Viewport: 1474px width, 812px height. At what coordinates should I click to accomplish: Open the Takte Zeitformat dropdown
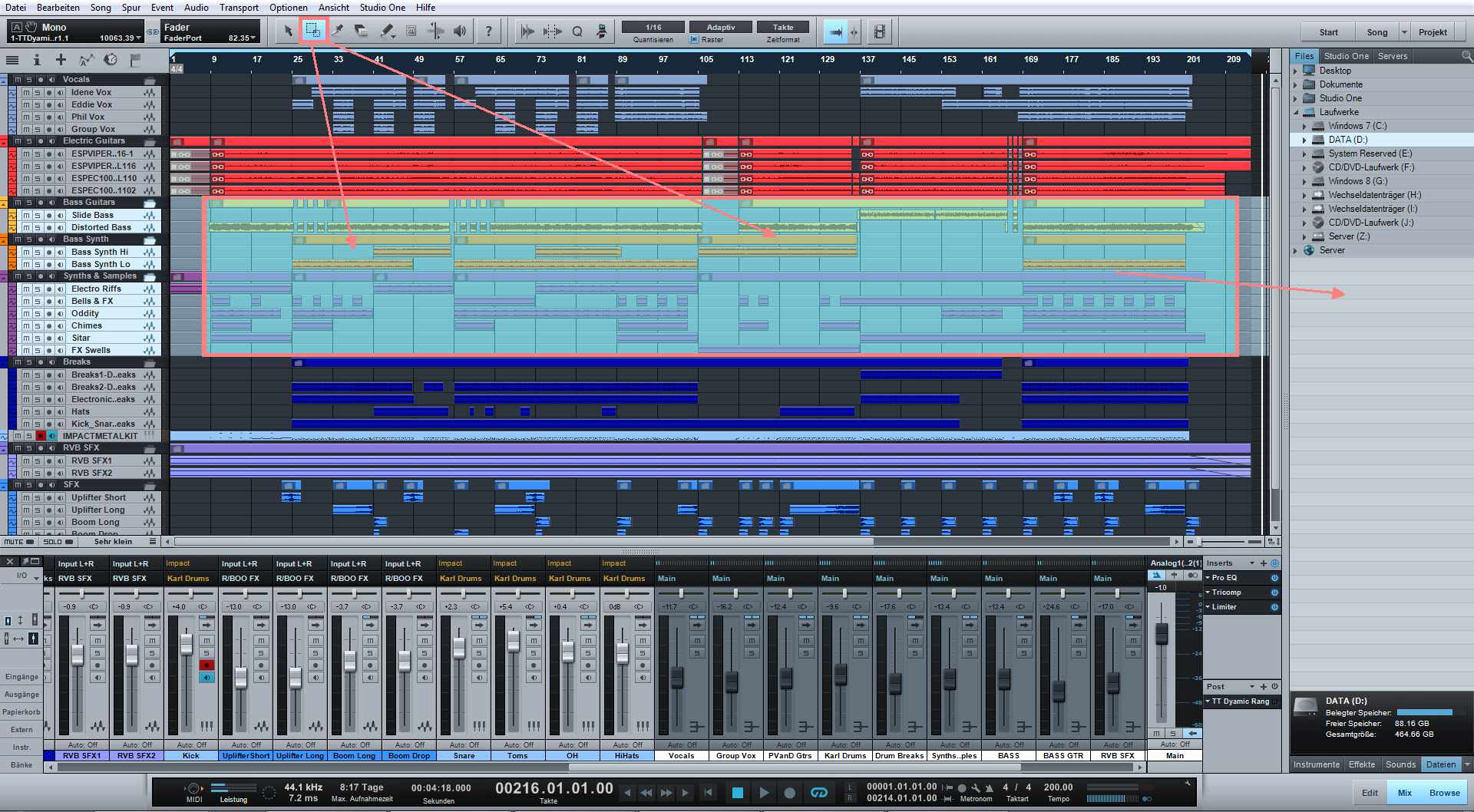tap(783, 27)
